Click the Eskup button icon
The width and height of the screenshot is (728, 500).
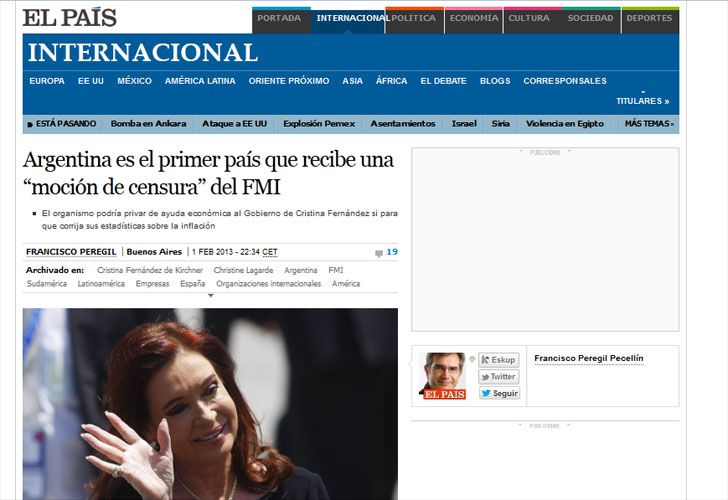point(485,360)
